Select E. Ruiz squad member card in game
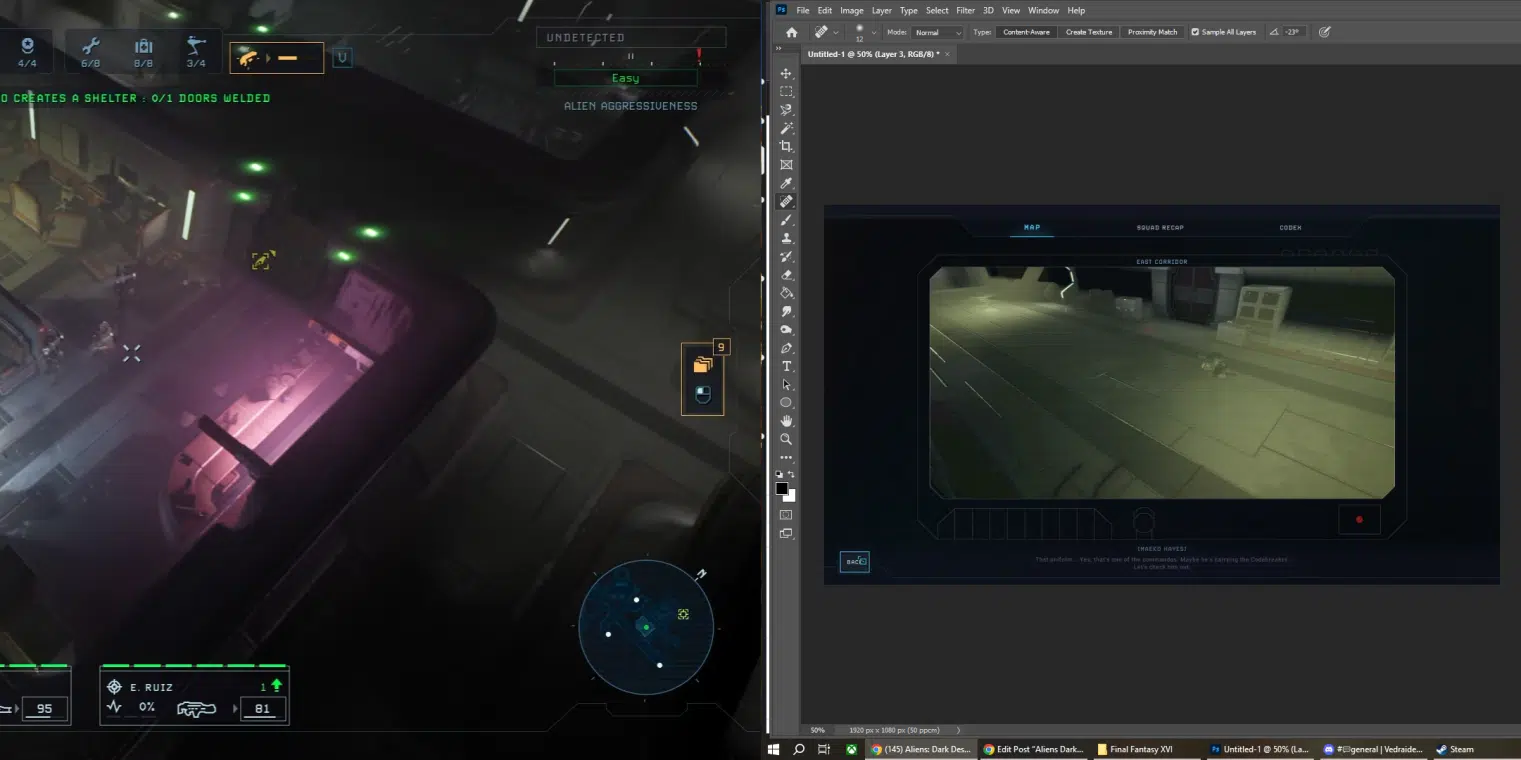 pyautogui.click(x=195, y=696)
